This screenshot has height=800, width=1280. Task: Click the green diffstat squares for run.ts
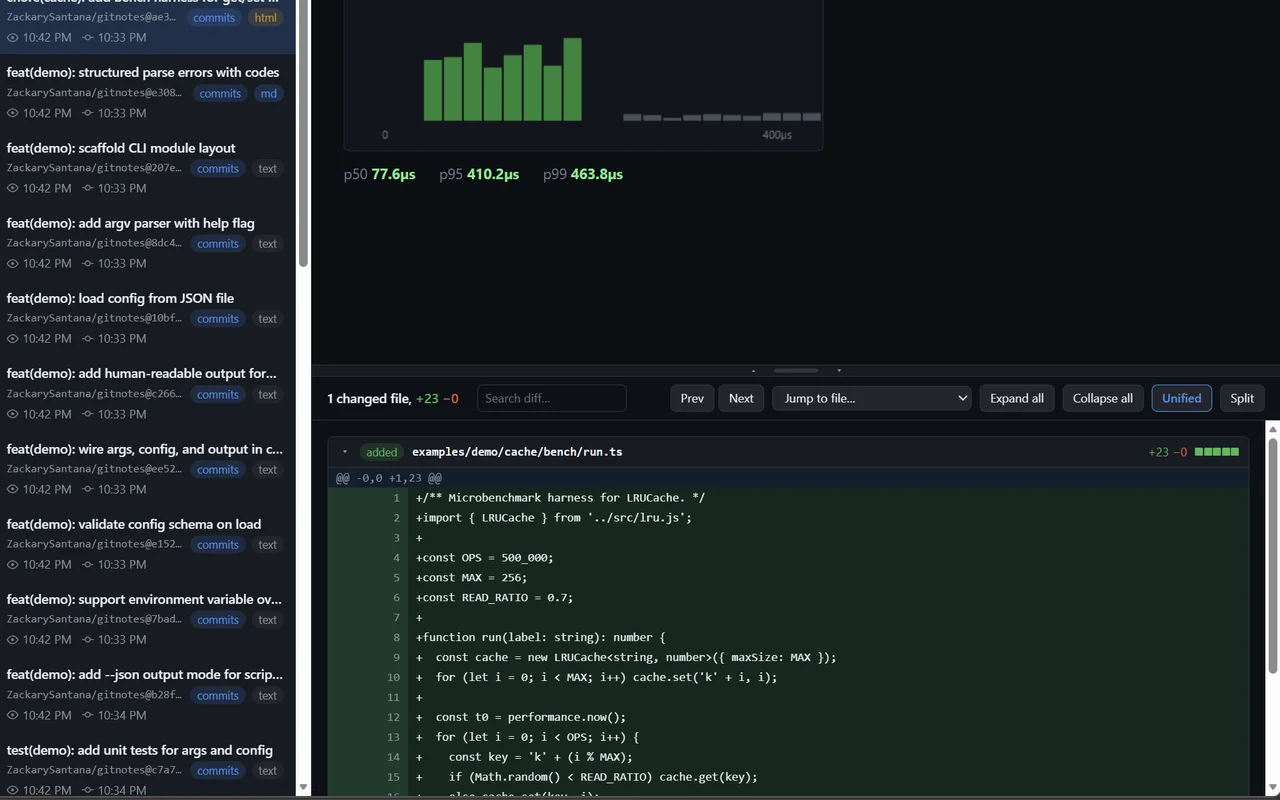pos(1217,452)
